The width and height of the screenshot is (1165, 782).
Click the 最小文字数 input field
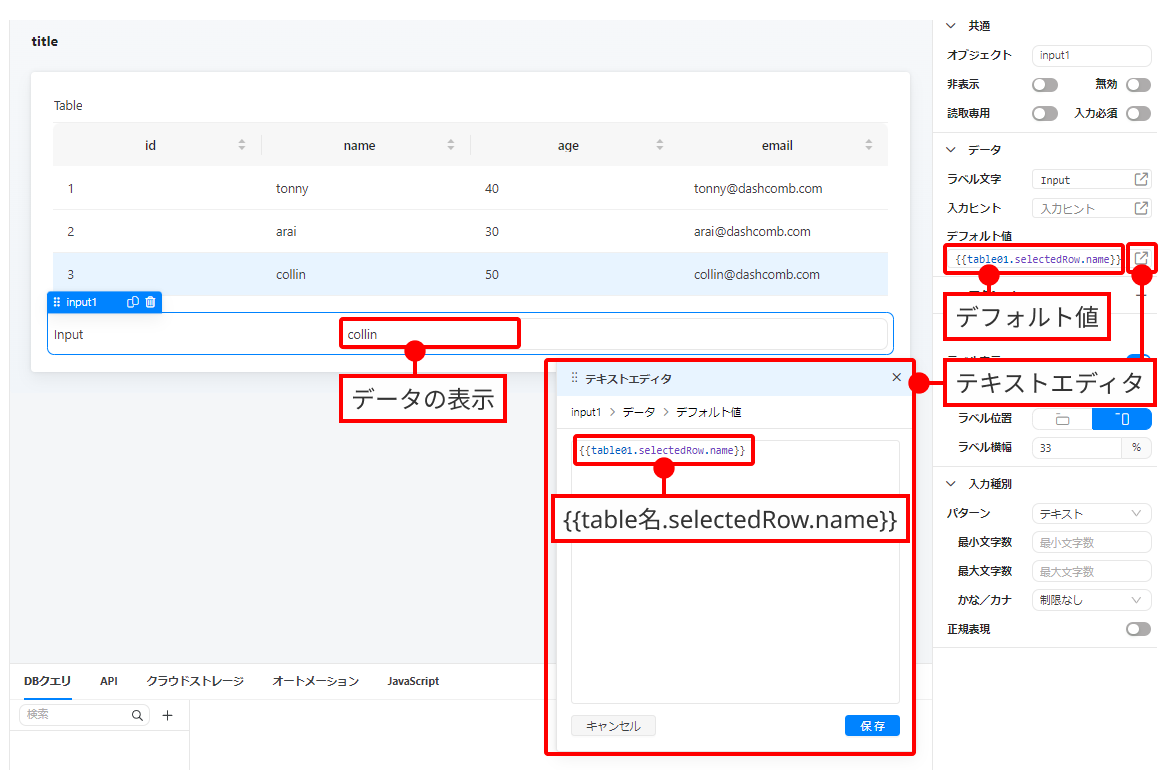coord(1091,542)
